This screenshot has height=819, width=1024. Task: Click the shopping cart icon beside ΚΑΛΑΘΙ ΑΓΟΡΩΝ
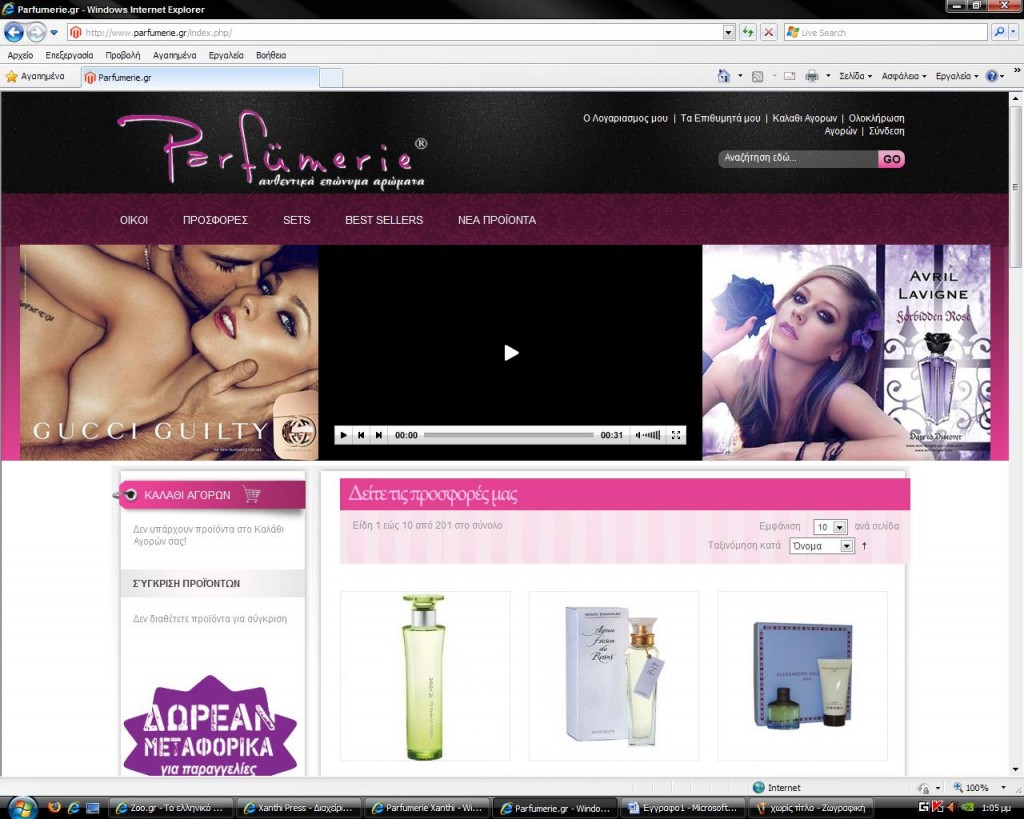coord(251,494)
